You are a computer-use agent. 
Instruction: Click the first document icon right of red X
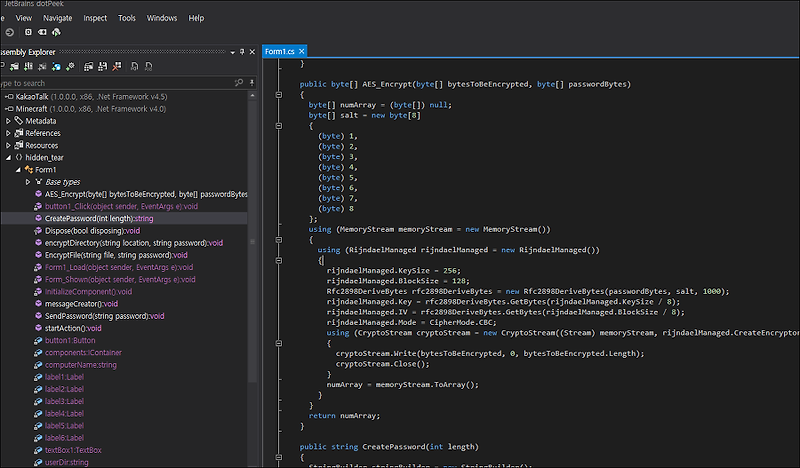135,66
